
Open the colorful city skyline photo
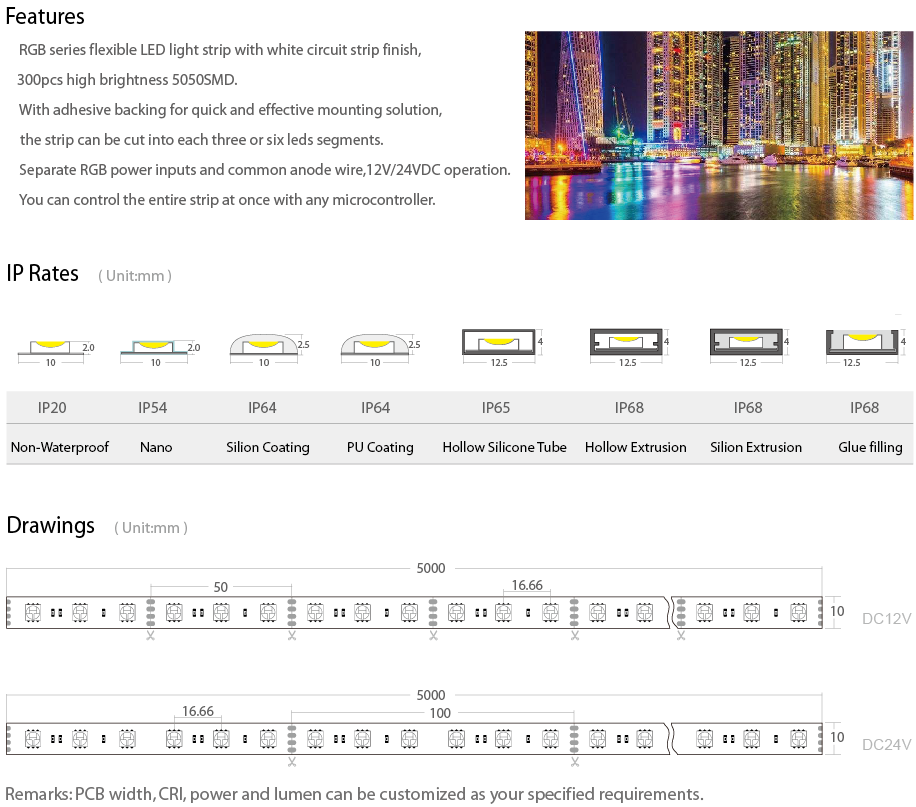click(718, 125)
